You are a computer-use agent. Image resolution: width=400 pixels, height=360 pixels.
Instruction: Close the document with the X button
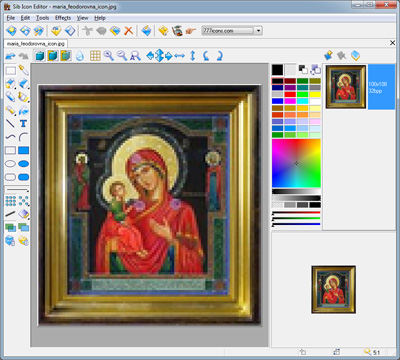[392, 43]
